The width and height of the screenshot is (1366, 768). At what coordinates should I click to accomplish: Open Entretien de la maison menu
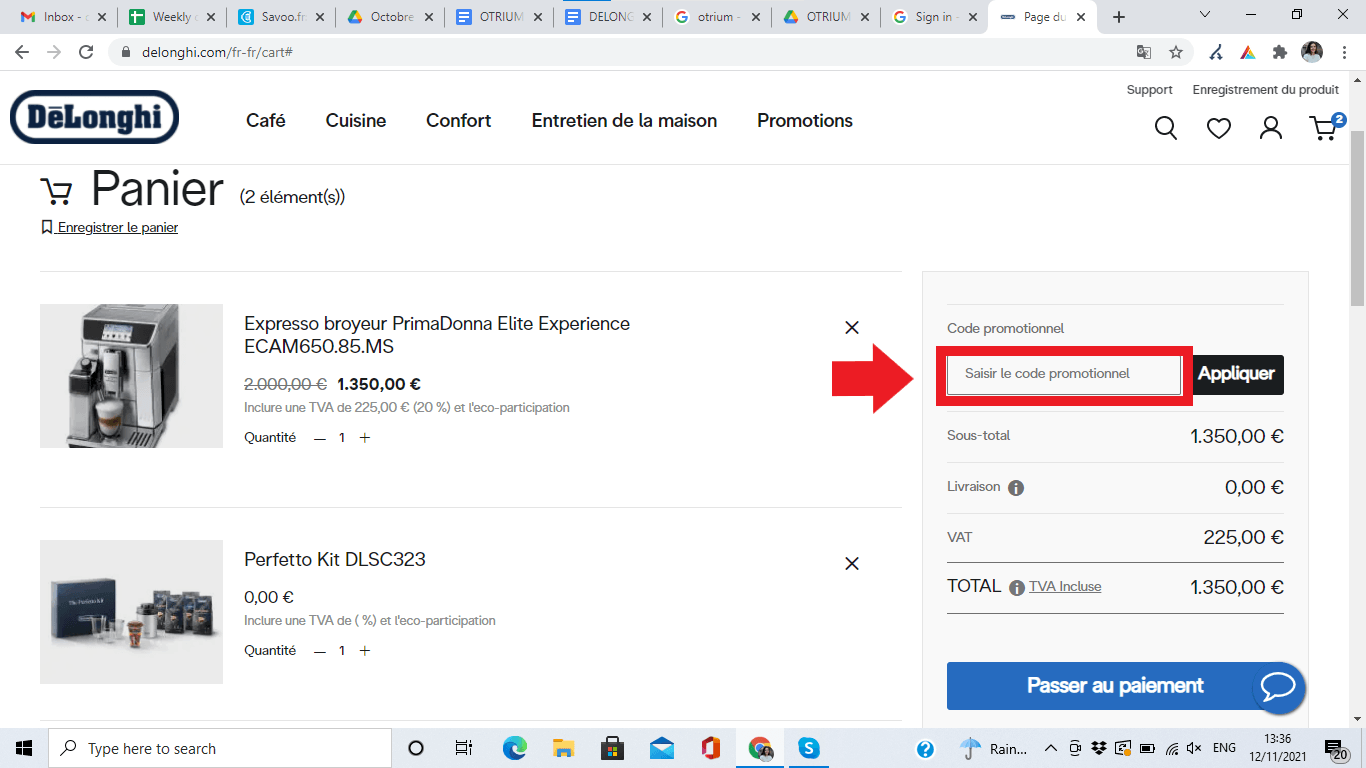(624, 121)
